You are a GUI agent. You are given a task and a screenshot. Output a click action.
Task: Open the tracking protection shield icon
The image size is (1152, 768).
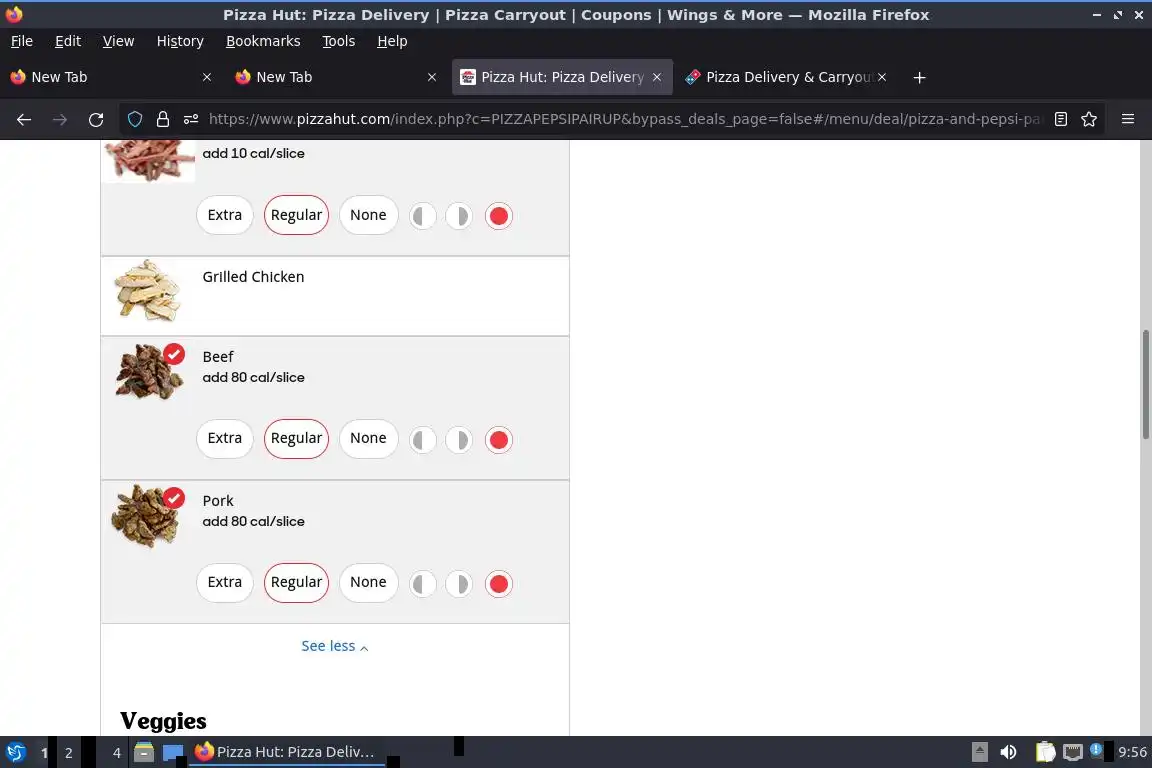(x=135, y=119)
